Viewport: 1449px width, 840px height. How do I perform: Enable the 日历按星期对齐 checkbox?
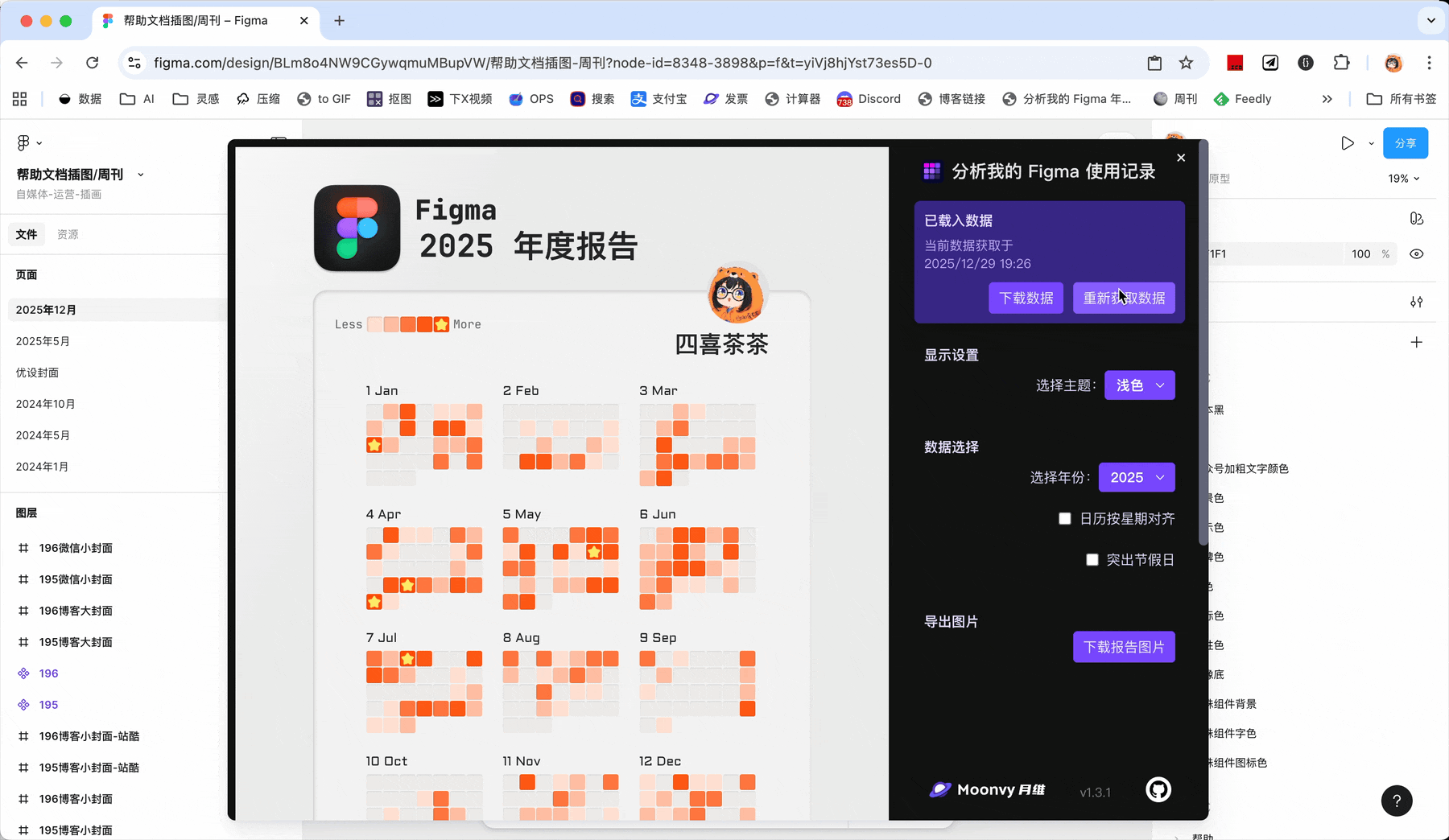coord(1065,519)
